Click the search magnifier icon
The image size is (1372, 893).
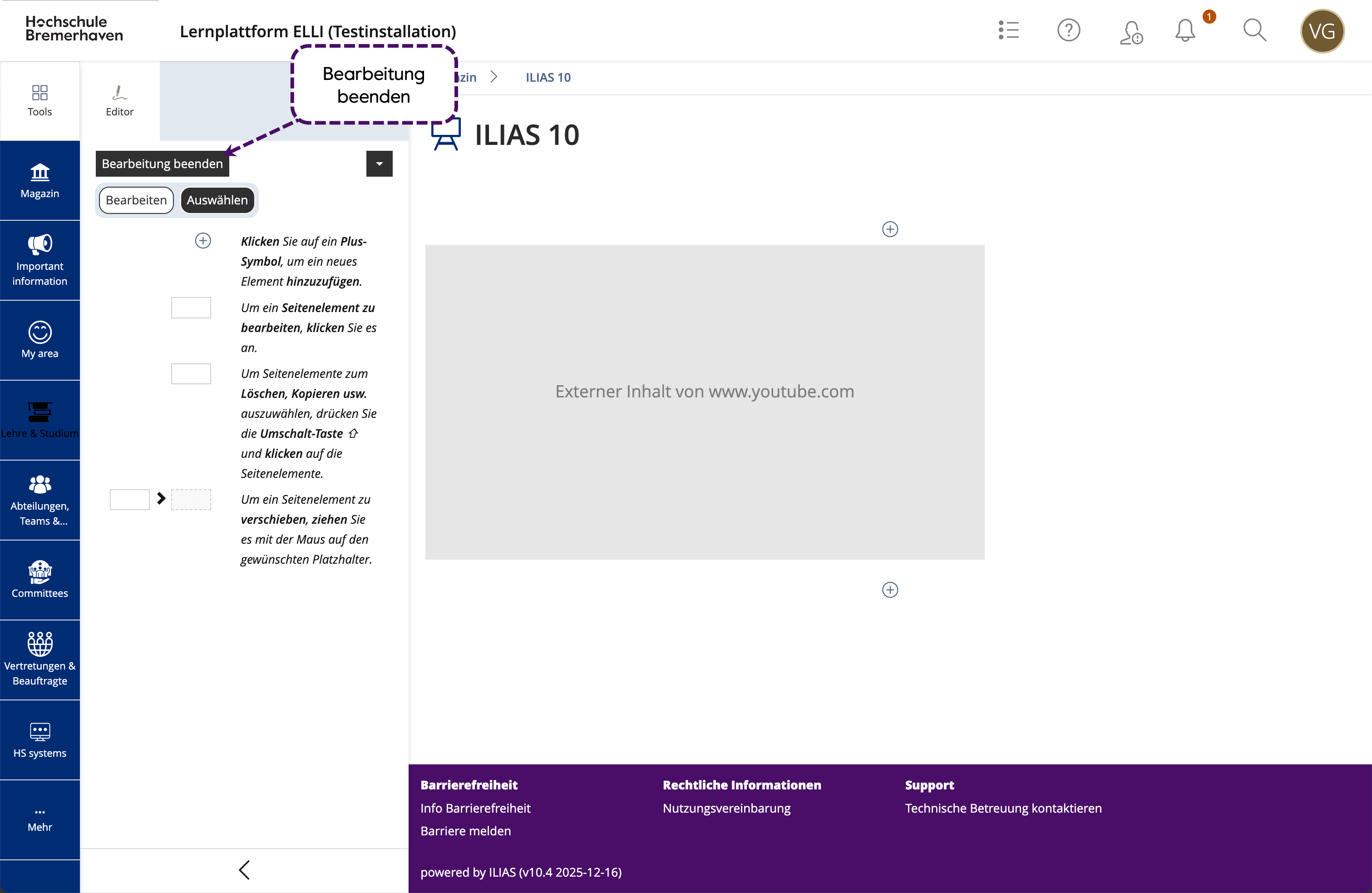coord(1254,30)
